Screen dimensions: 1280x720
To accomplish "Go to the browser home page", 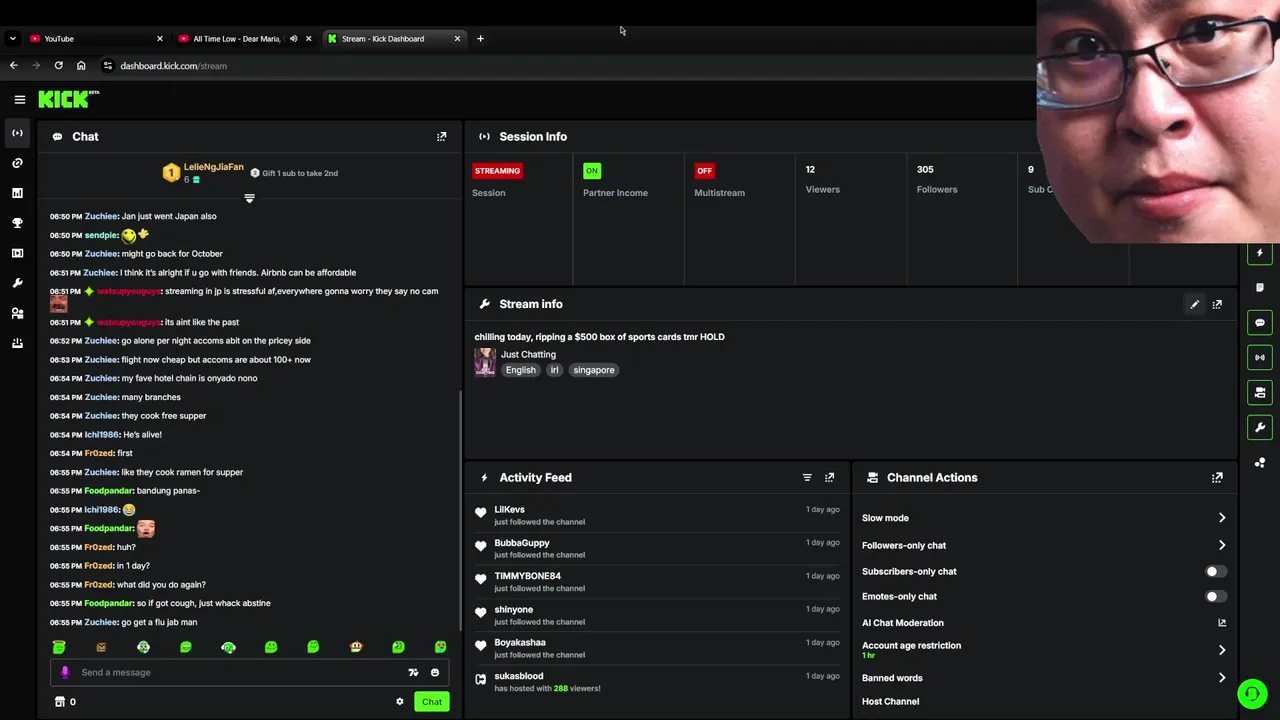I will coord(81,66).
